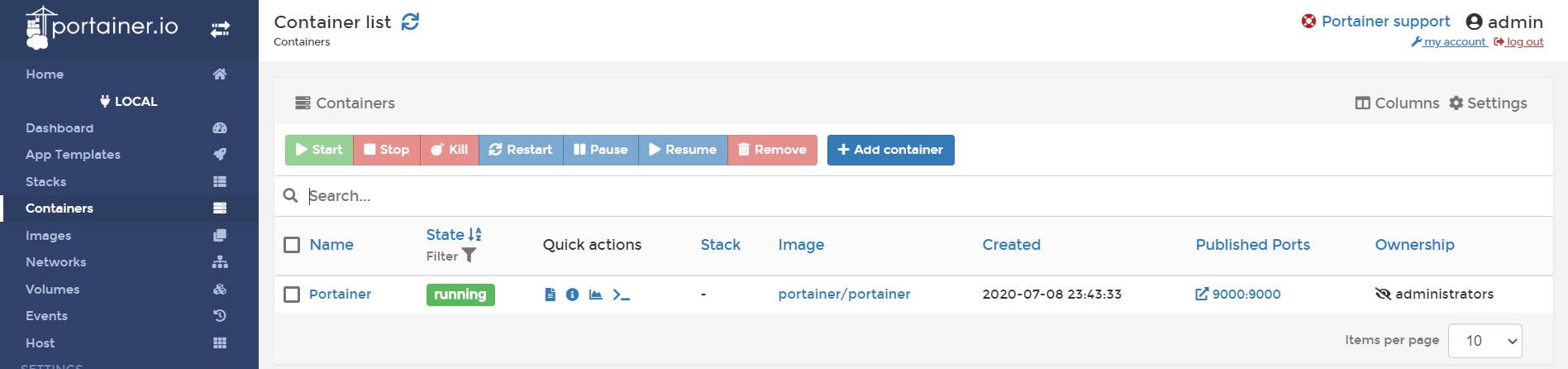1568x369 pixels.
Task: Open the Portainer container name link
Action: (x=340, y=295)
